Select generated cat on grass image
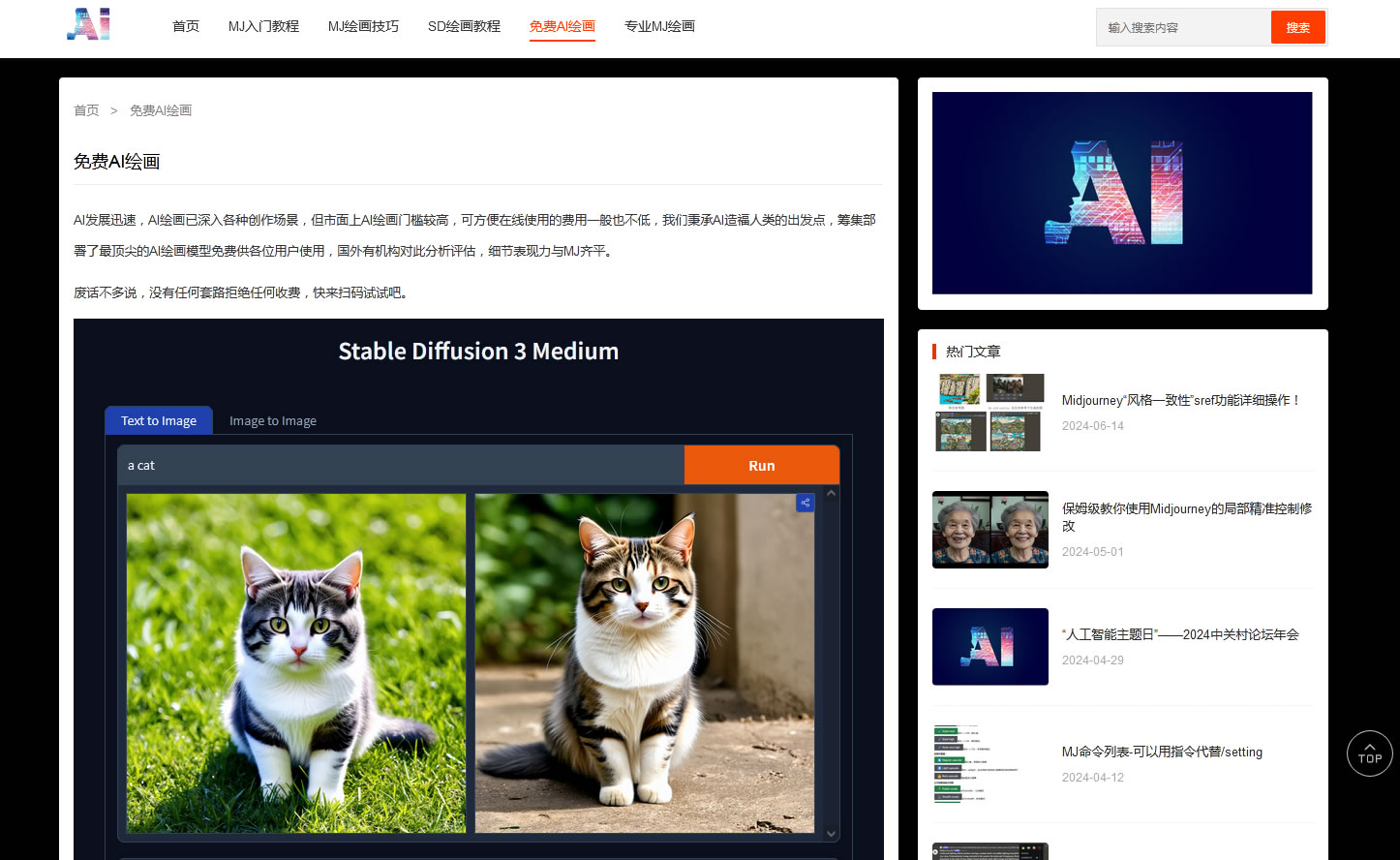Viewport: 1400px width, 860px height. coord(296,663)
